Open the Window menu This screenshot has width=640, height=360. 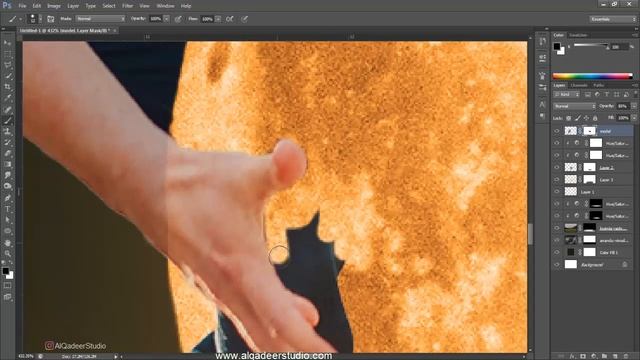point(165,6)
